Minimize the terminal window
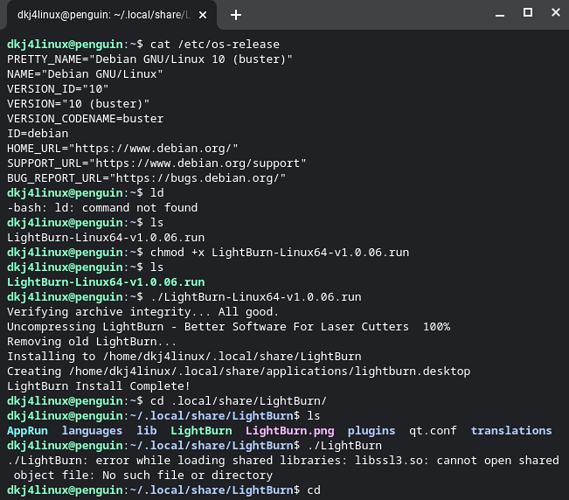Viewport: 569px width, 500px height. pos(500,15)
